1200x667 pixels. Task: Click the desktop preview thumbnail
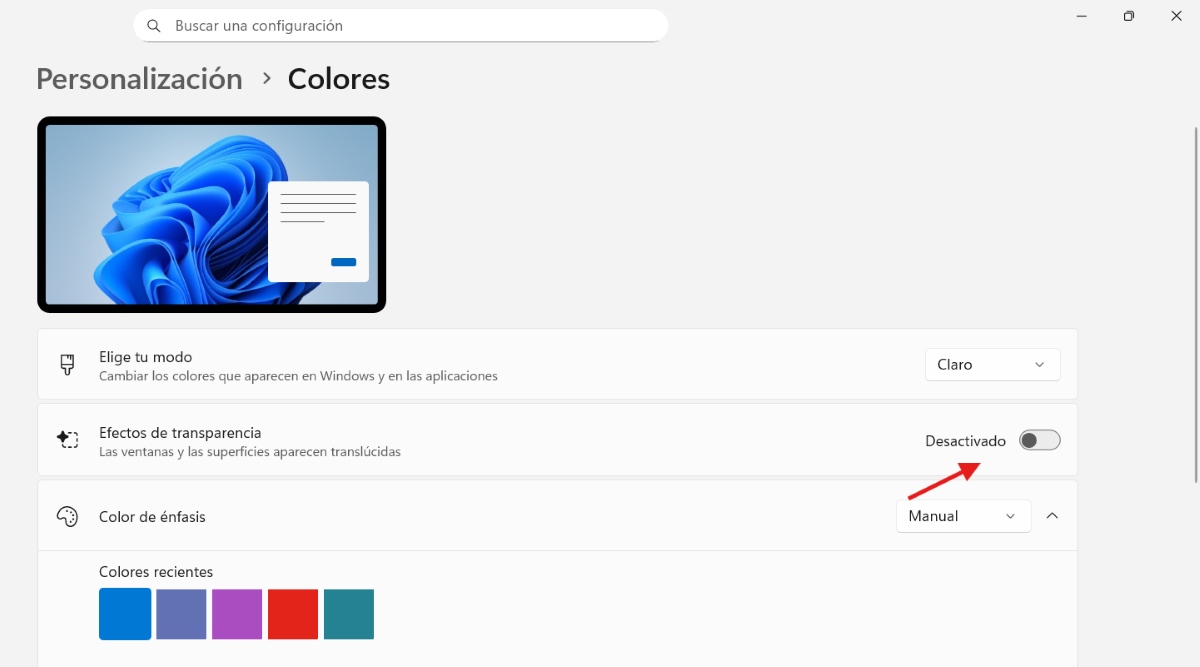click(211, 214)
